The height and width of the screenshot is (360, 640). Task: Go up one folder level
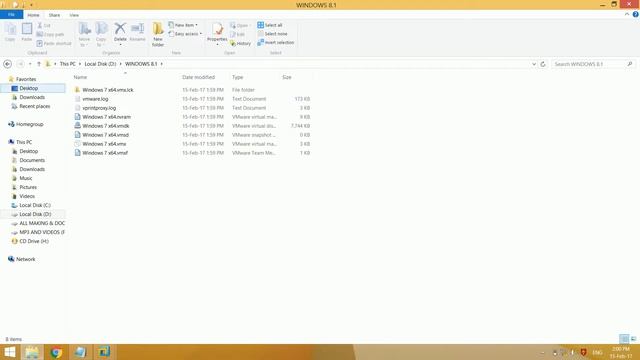39,64
